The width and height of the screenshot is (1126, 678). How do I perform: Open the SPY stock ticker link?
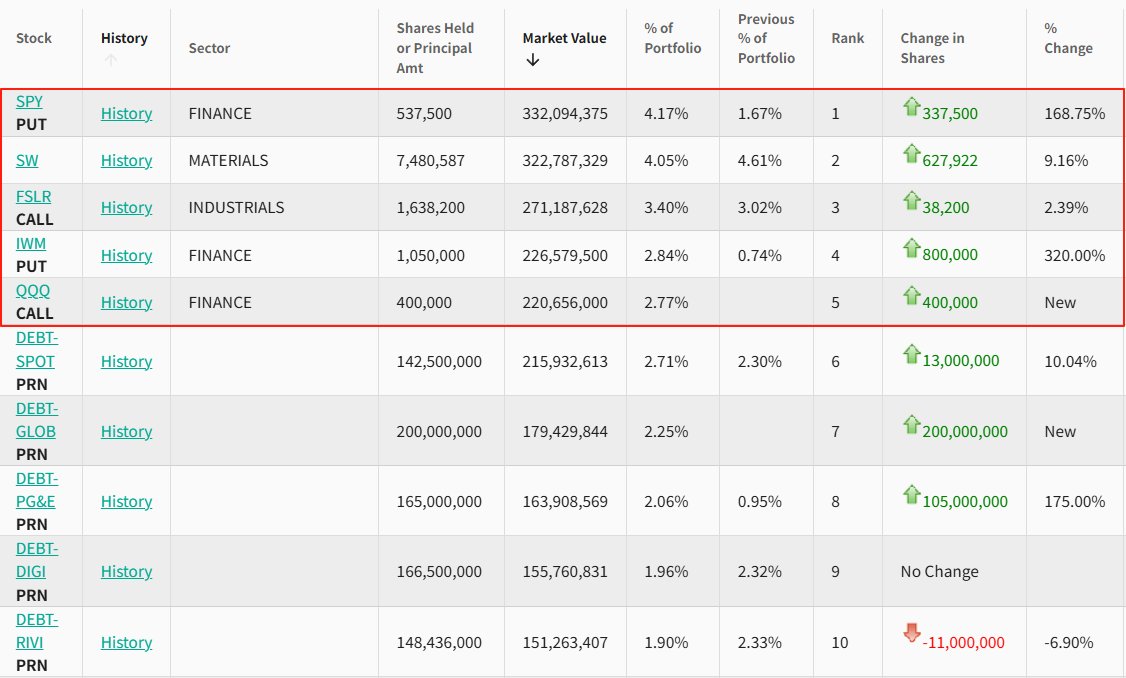pyautogui.click(x=29, y=101)
